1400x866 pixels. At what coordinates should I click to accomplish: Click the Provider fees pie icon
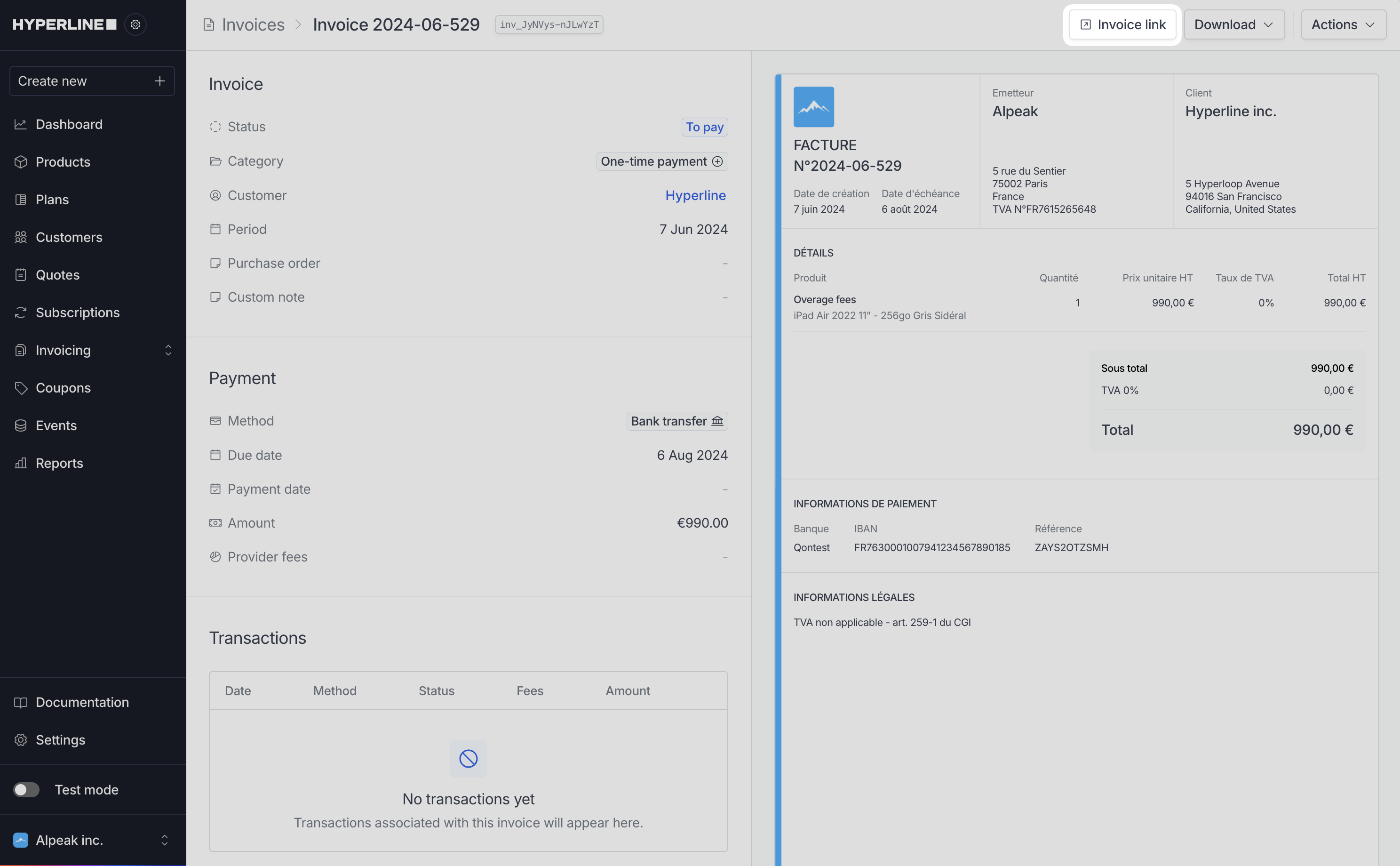(x=215, y=557)
